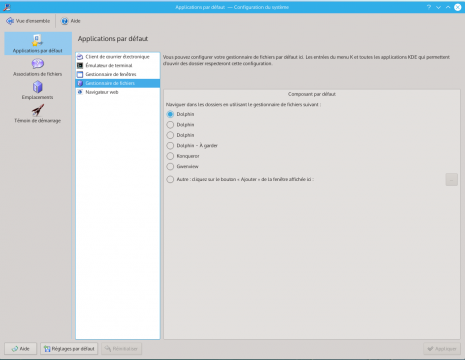Image resolution: width=465 pixels, height=360 pixels.
Task: Choose the currently selected Dolphin radio
Action: pos(170,114)
